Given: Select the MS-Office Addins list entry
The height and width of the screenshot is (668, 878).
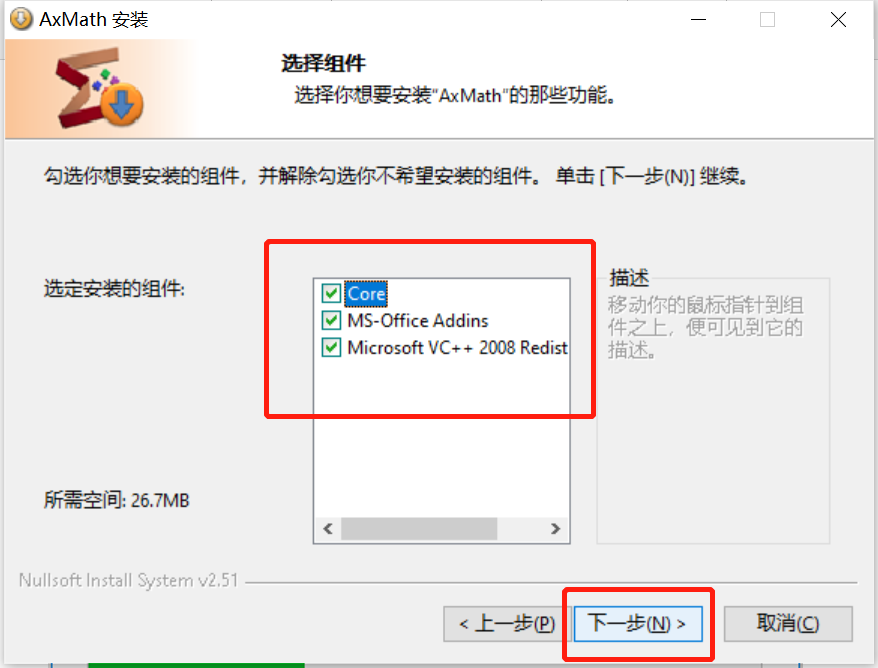Looking at the screenshot, I should pyautogui.click(x=418, y=320).
